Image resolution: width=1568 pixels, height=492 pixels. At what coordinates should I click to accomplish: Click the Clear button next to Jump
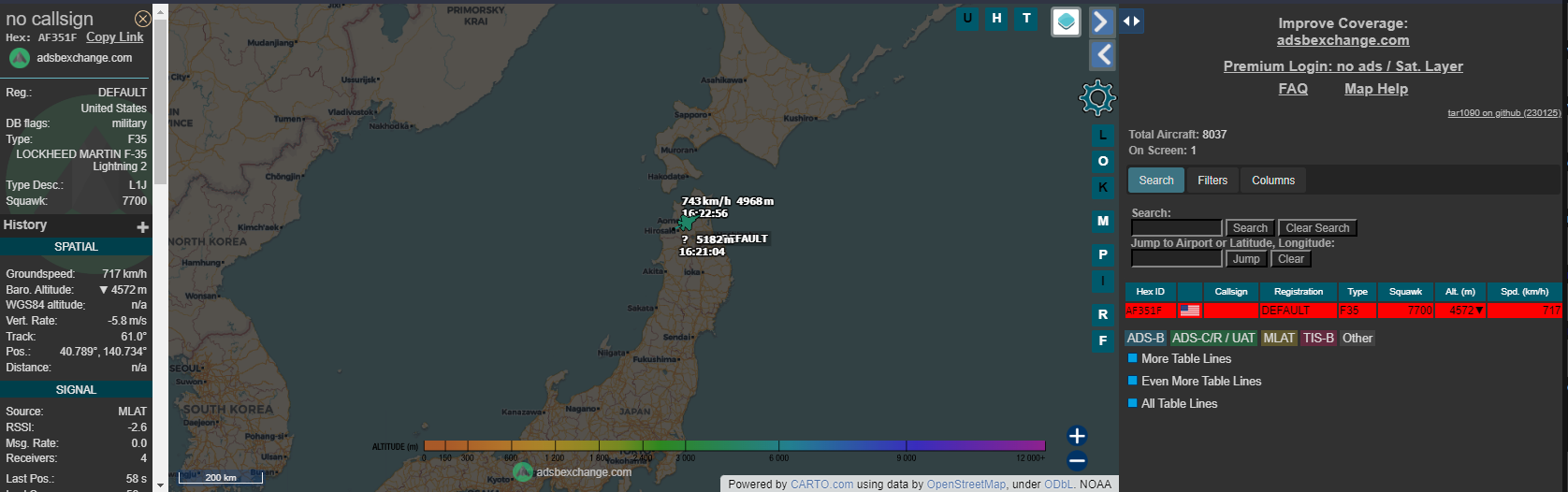click(x=1291, y=259)
